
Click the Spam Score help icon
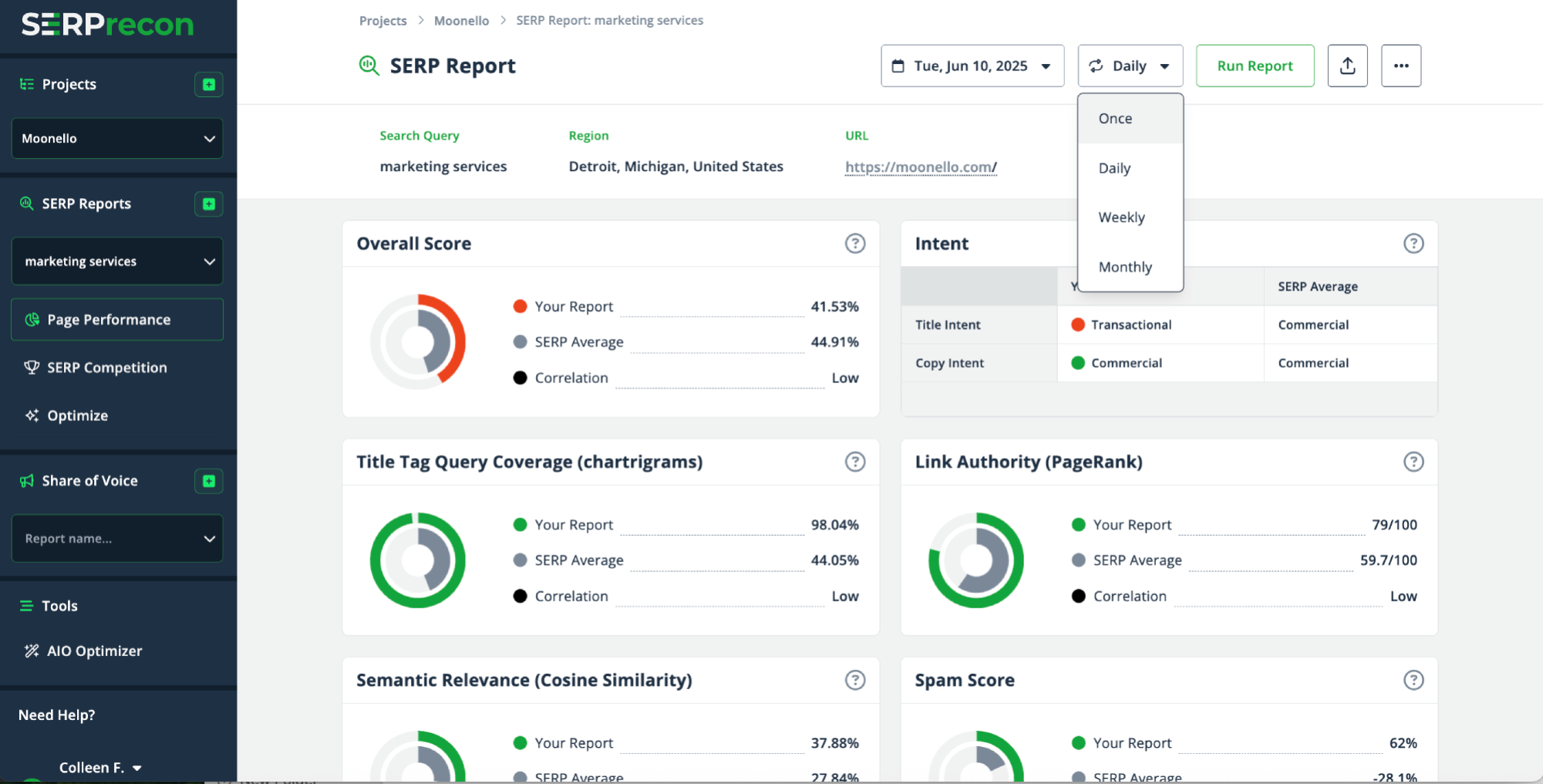pyautogui.click(x=1413, y=680)
